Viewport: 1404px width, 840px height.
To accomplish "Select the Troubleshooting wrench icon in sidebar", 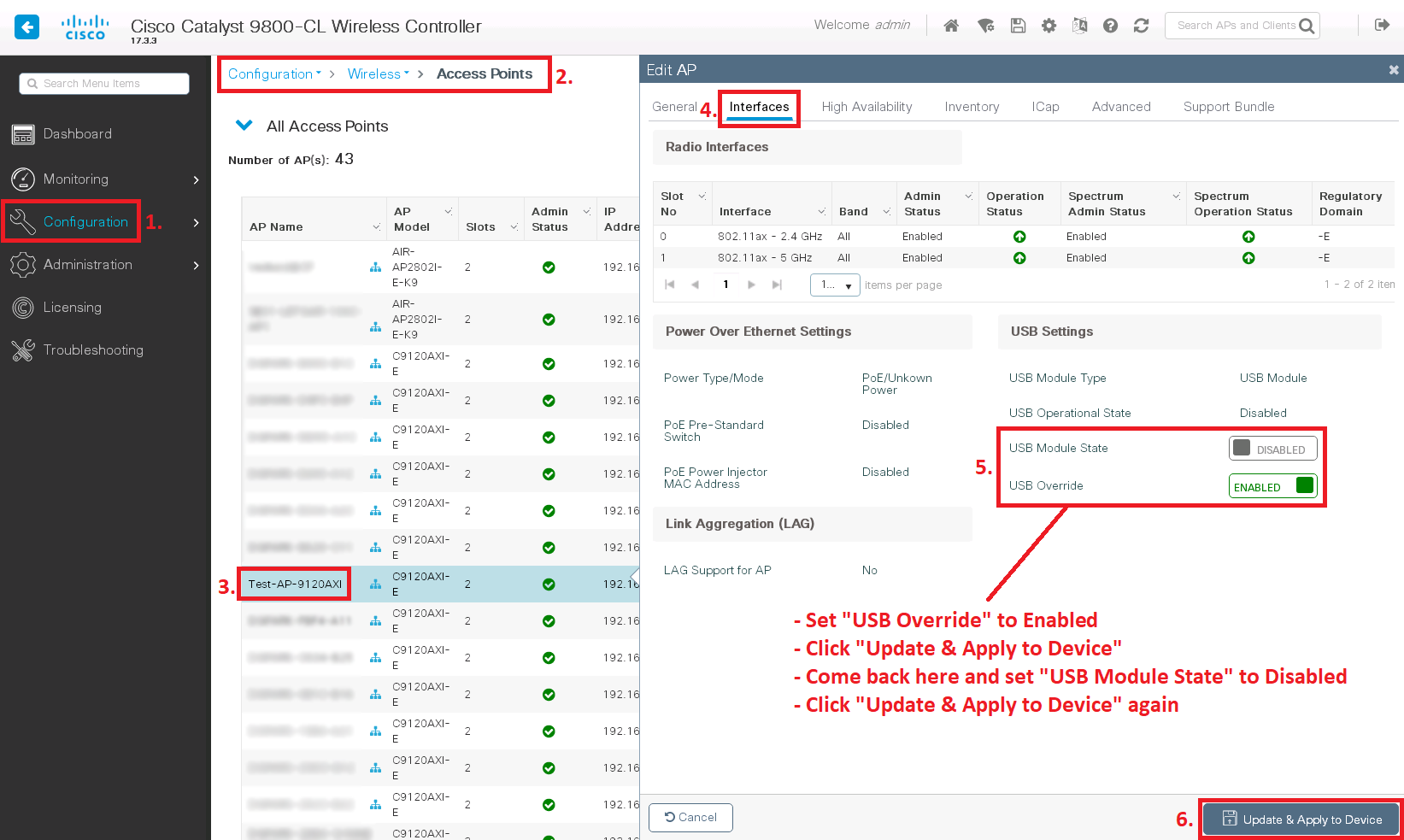I will tap(23, 350).
